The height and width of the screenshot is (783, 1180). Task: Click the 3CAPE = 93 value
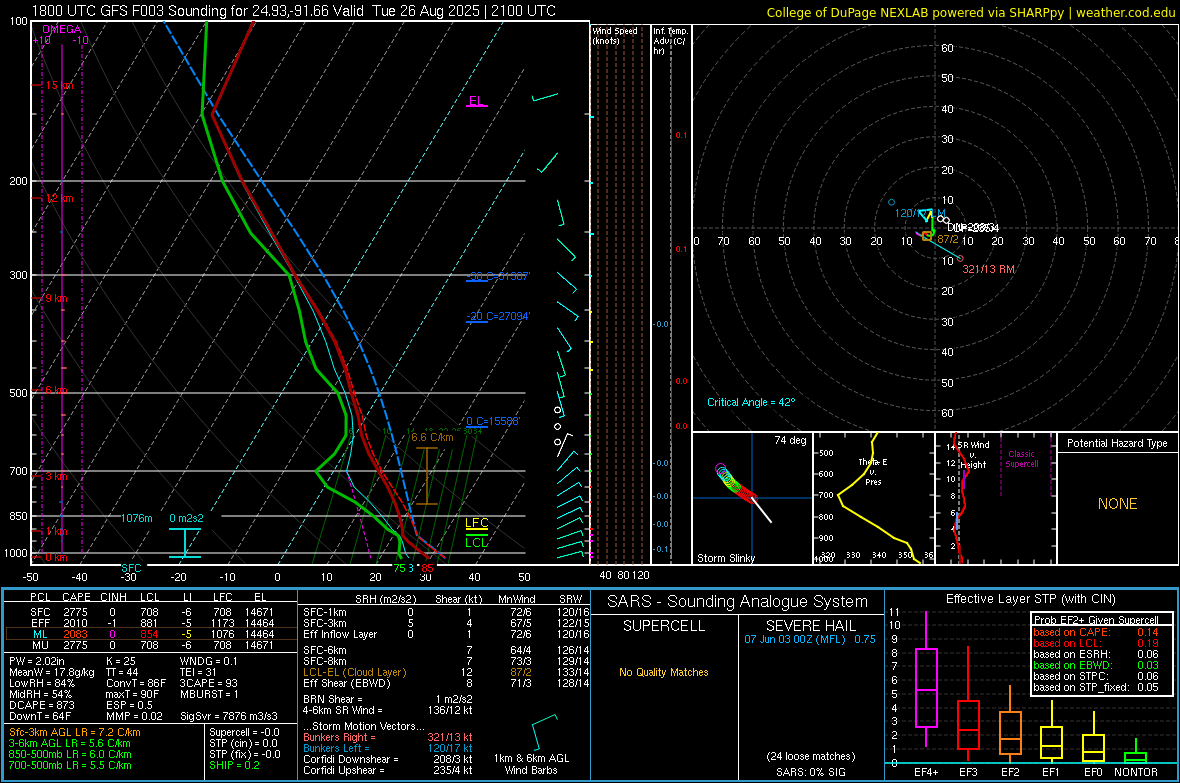(x=208, y=684)
